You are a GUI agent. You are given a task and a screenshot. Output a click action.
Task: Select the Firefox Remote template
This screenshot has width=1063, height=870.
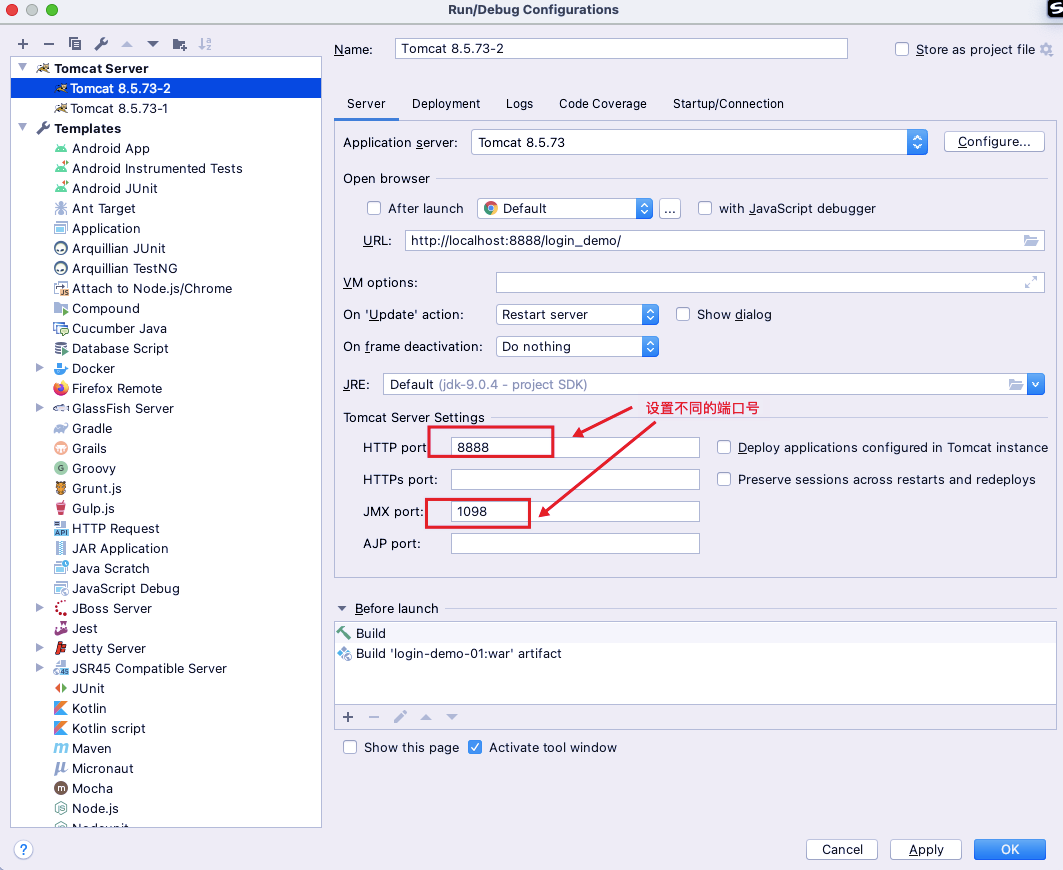pyautogui.click(x=117, y=389)
